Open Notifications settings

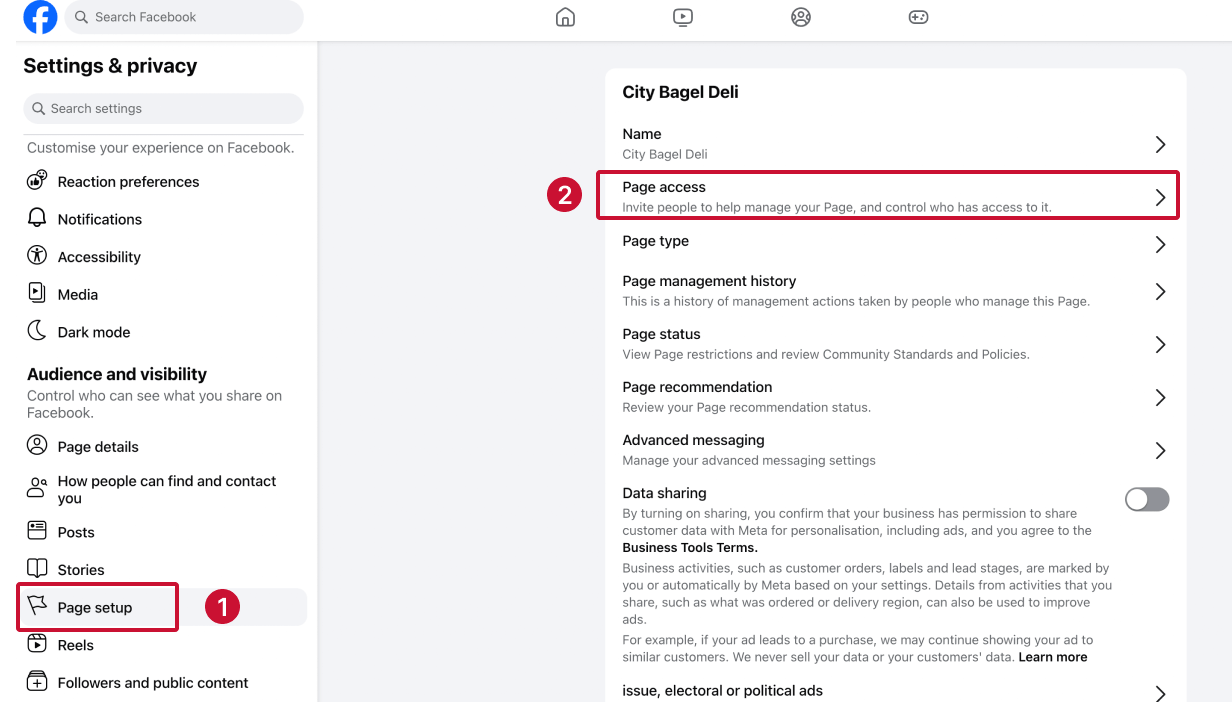100,219
